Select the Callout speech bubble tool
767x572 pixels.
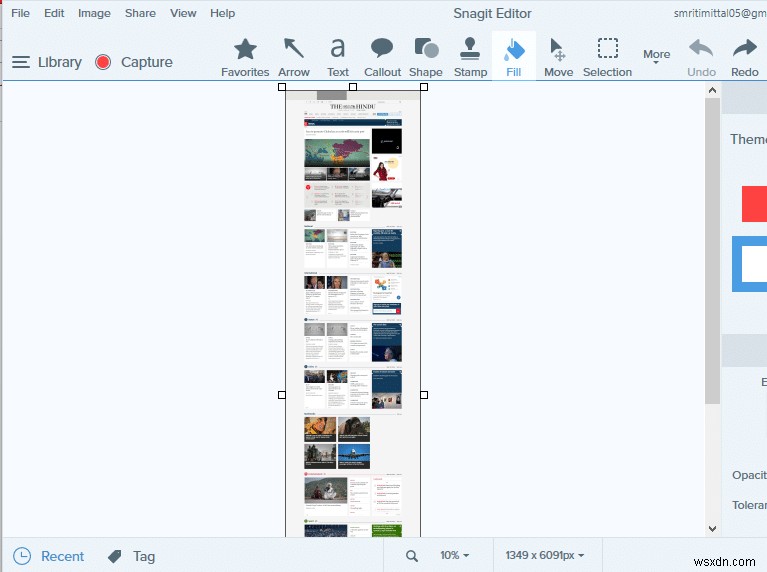(382, 57)
